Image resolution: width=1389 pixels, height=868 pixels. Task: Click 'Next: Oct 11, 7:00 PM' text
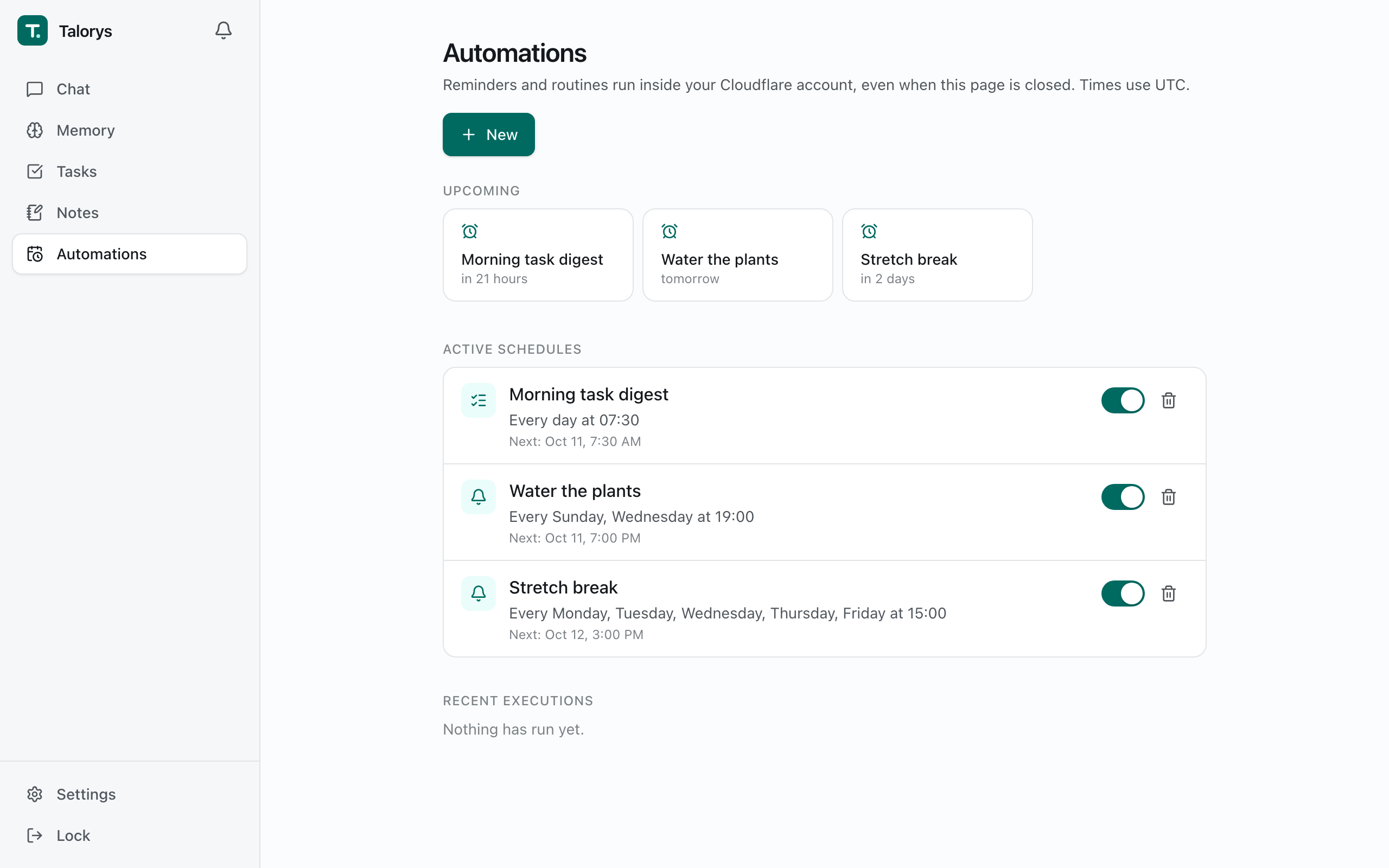pos(575,538)
